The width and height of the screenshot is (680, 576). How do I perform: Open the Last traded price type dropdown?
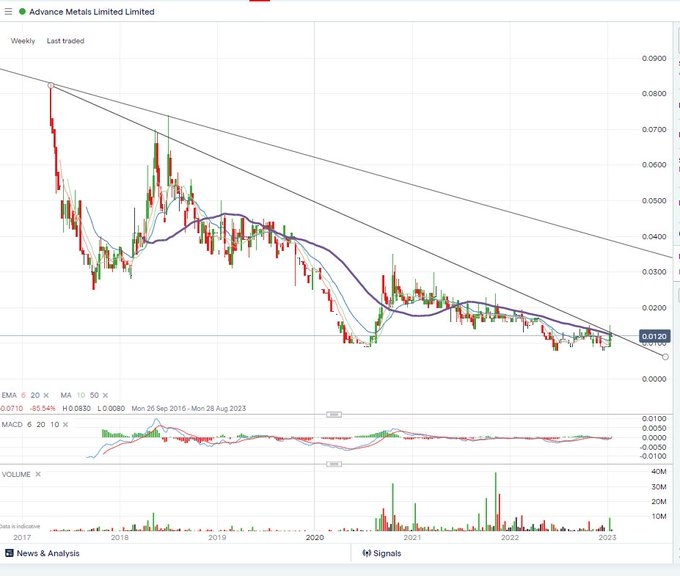coord(65,41)
